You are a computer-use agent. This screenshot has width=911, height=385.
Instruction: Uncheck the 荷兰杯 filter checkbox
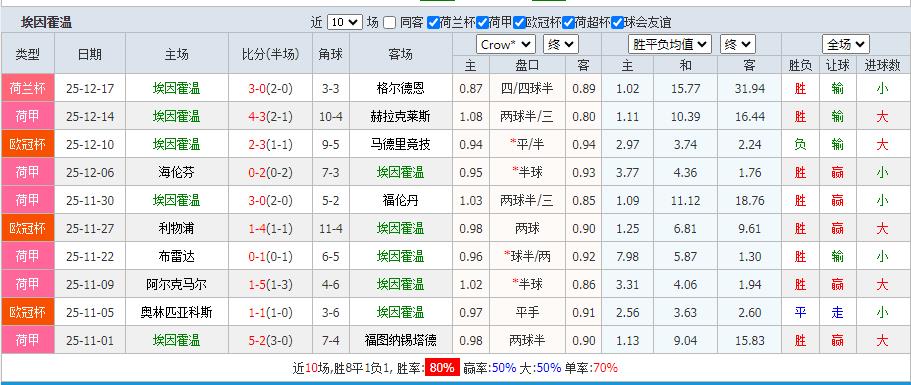pos(433,23)
